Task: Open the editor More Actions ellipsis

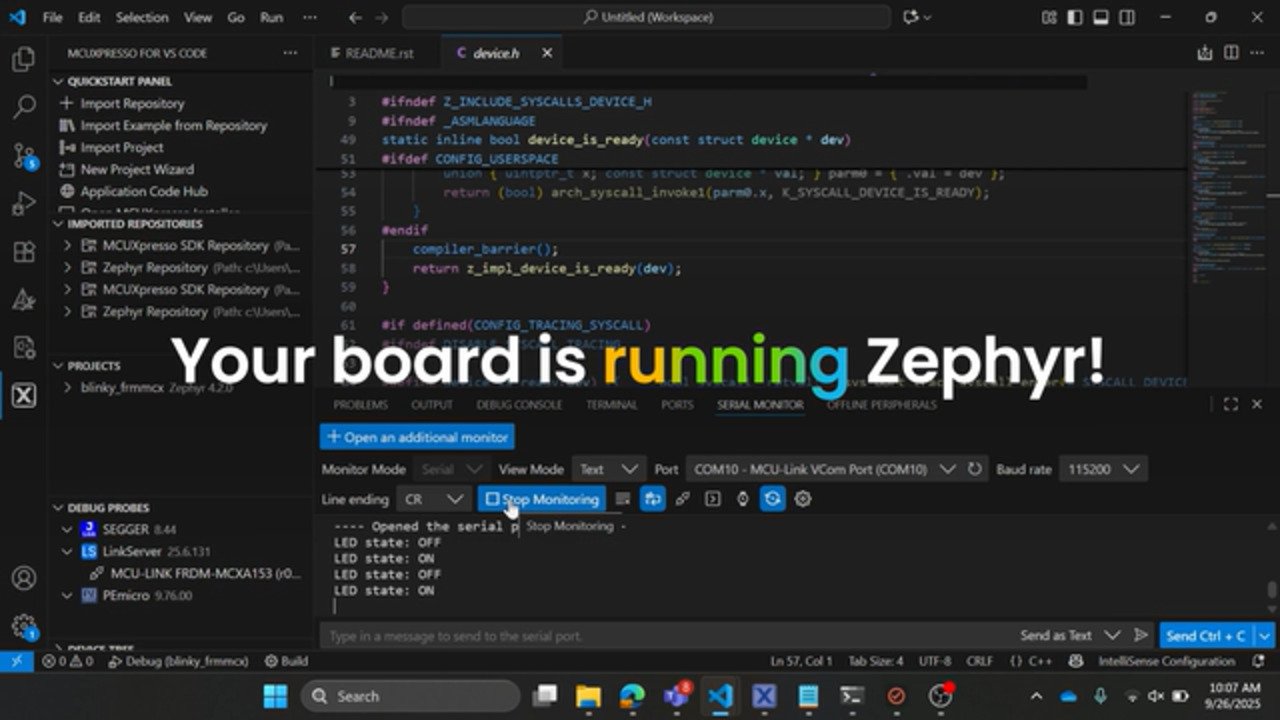Action: click(1257, 53)
